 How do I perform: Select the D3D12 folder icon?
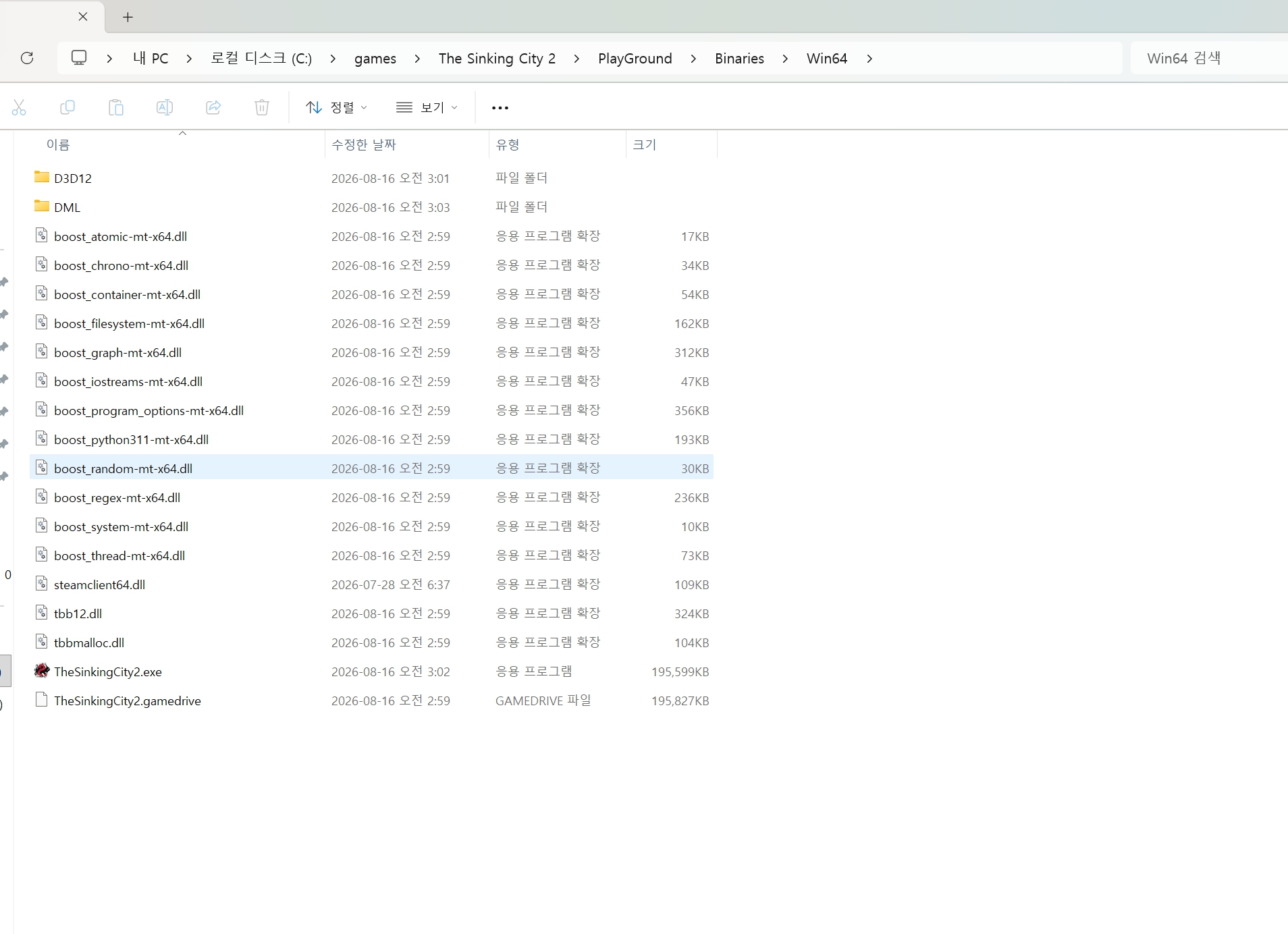(42, 177)
